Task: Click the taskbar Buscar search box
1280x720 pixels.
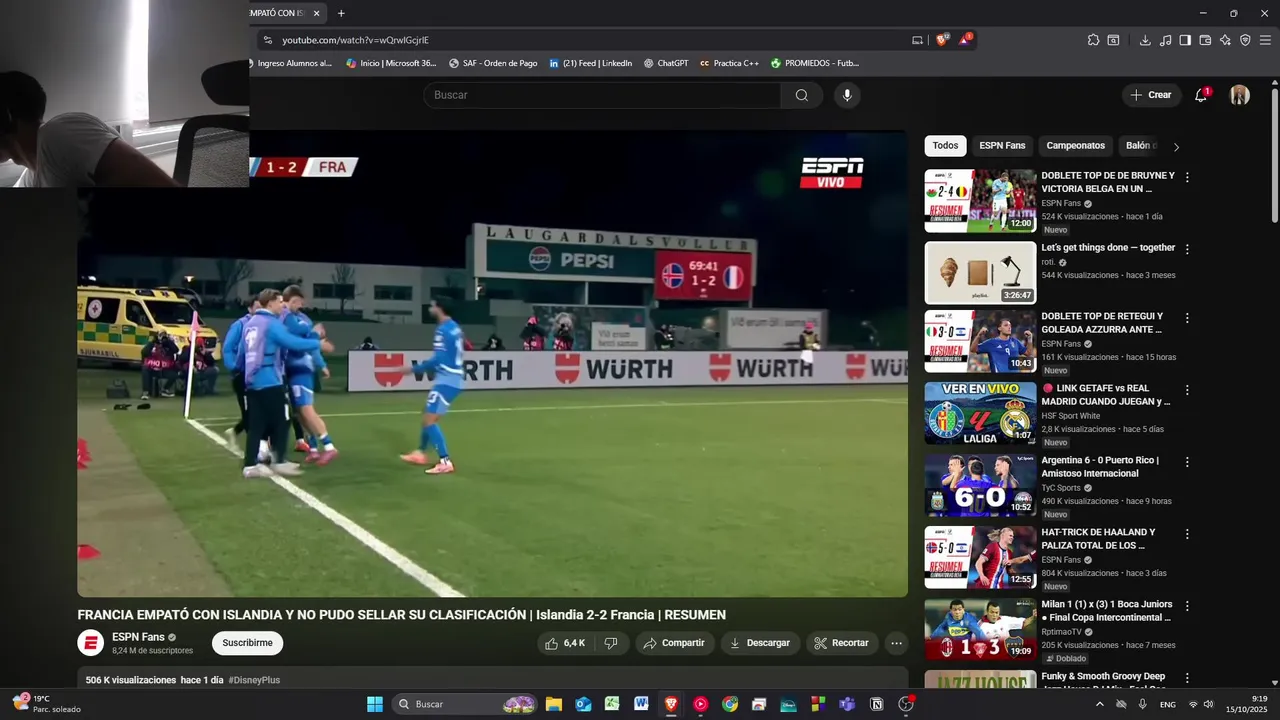Action: point(466,704)
